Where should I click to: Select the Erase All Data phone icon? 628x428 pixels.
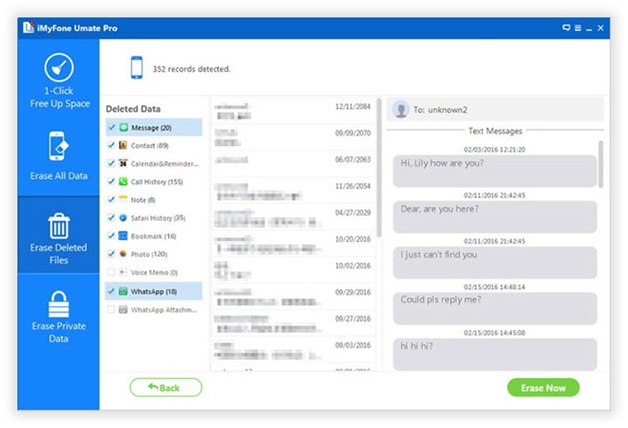coord(58,146)
